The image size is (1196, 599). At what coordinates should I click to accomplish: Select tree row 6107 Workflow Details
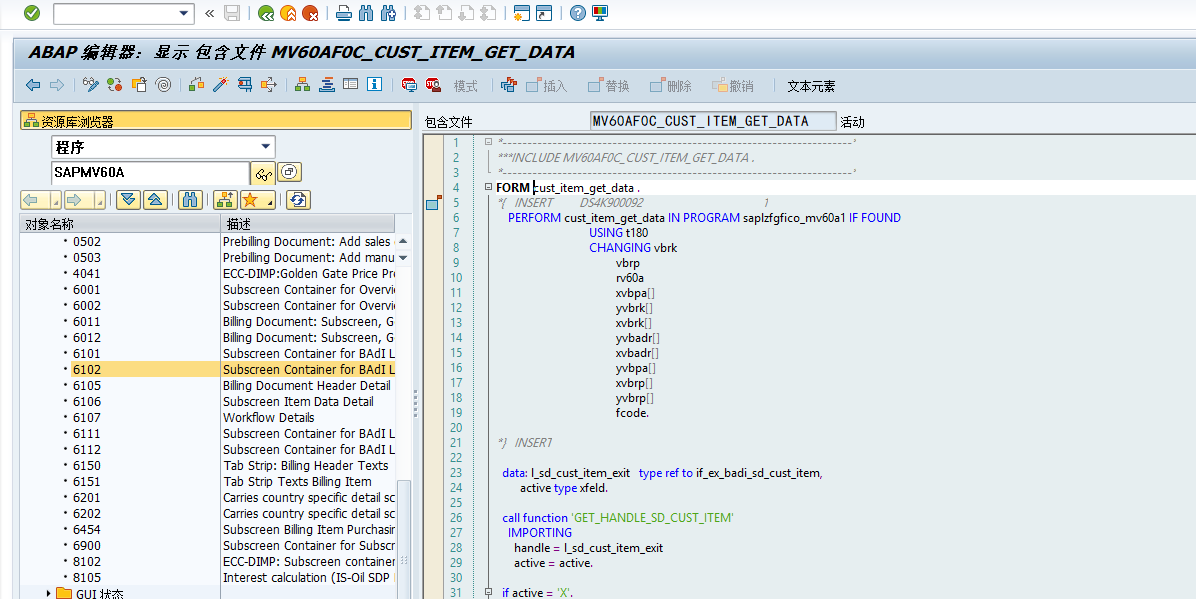tap(207, 417)
